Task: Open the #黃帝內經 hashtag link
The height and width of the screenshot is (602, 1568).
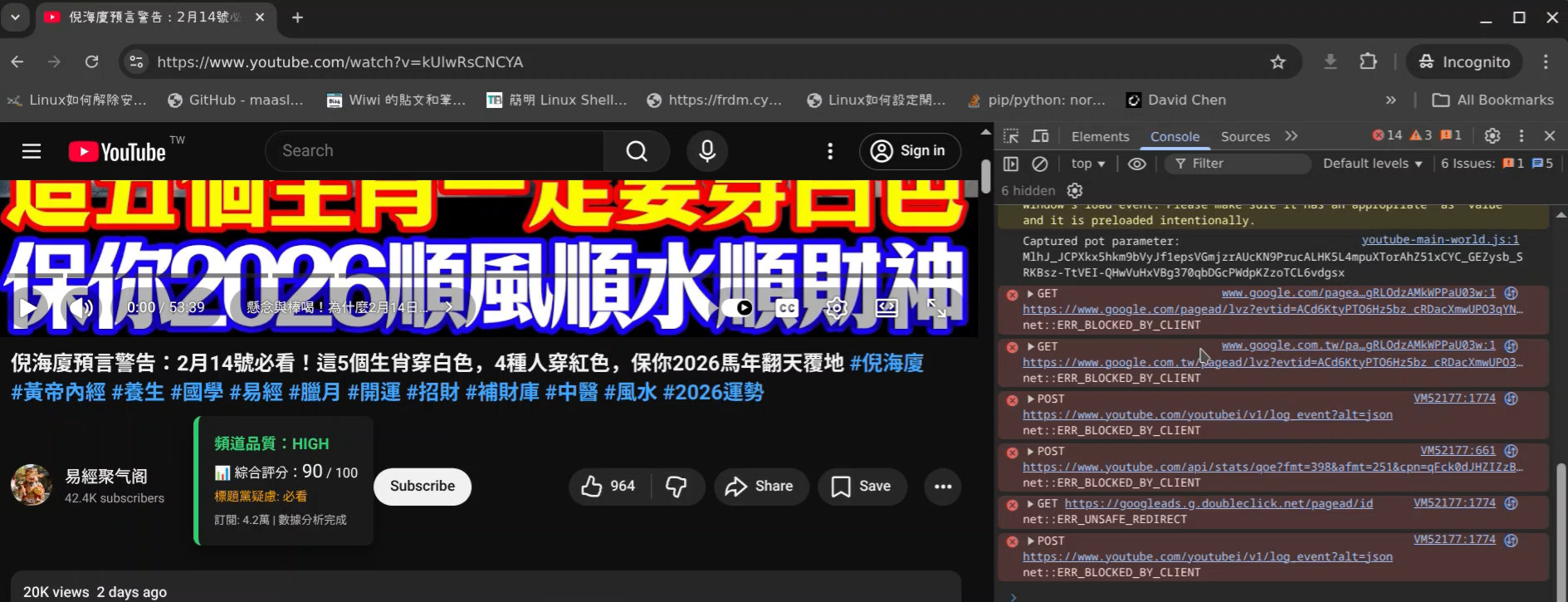Action: (58, 392)
